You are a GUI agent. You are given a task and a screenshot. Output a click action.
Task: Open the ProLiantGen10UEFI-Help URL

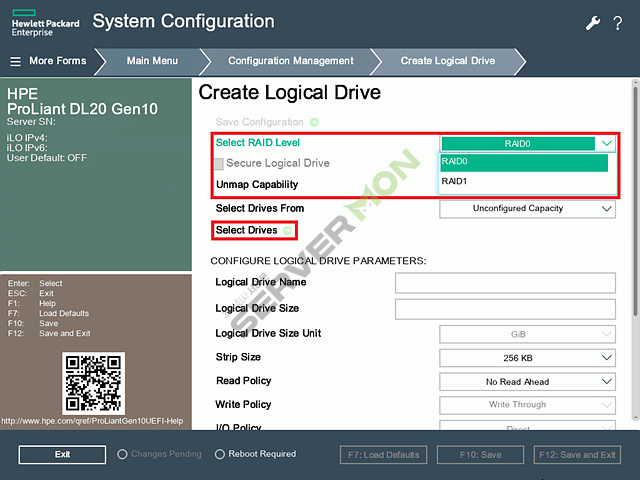92,421
